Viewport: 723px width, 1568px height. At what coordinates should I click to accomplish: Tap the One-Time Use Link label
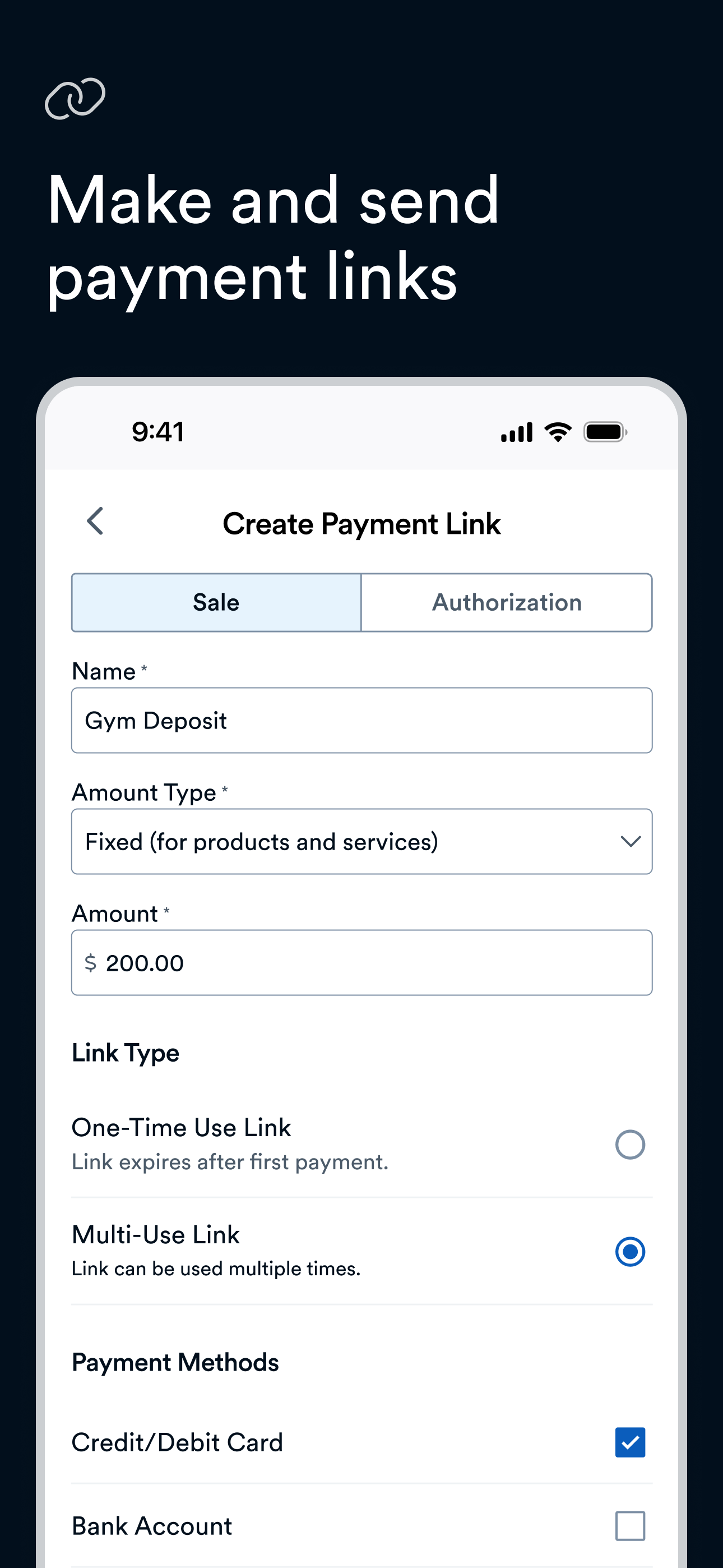tap(182, 1128)
